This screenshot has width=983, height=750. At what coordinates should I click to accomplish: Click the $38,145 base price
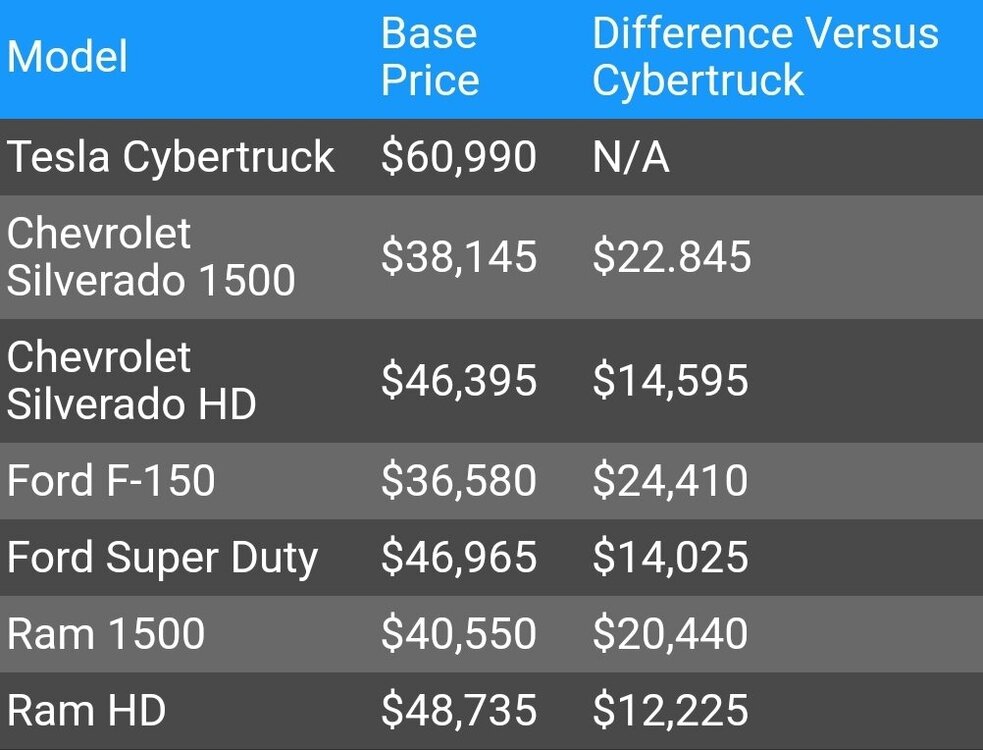click(x=459, y=257)
